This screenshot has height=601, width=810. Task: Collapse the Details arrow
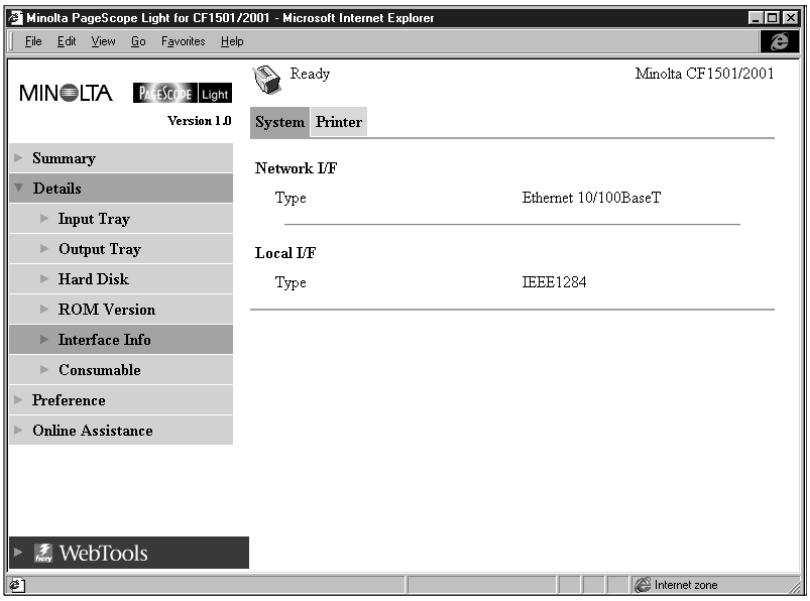click(19, 188)
